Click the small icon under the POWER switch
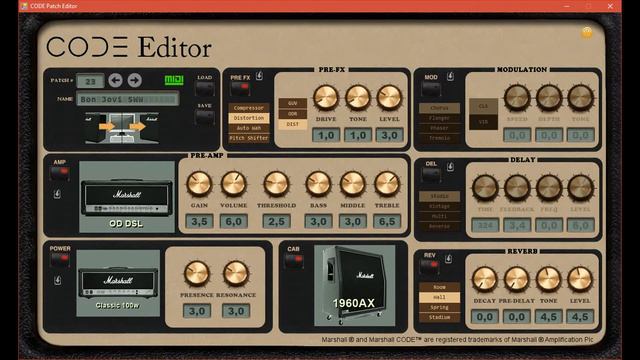Screen dimensions: 640x360 point(58,280)
